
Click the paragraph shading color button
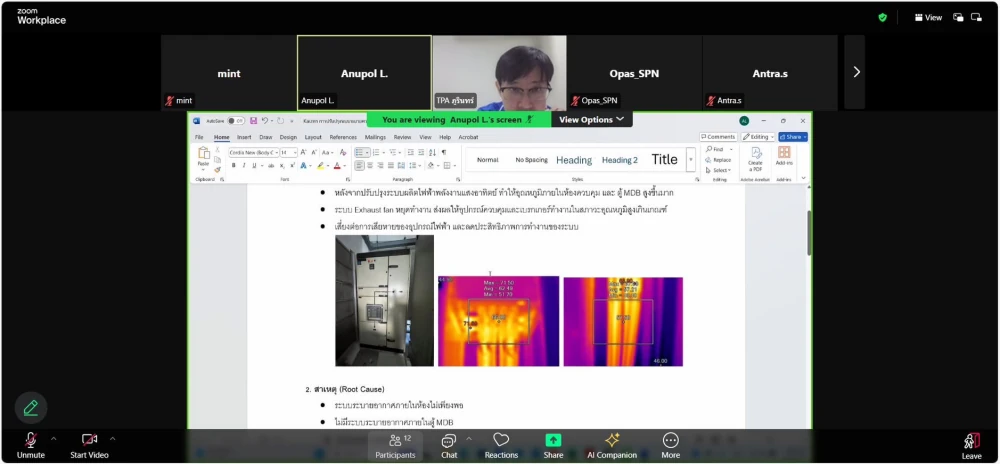[430, 165]
